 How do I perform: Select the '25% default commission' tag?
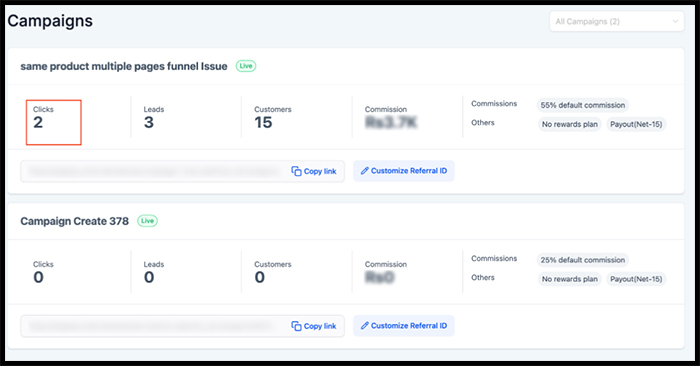[x=583, y=260]
